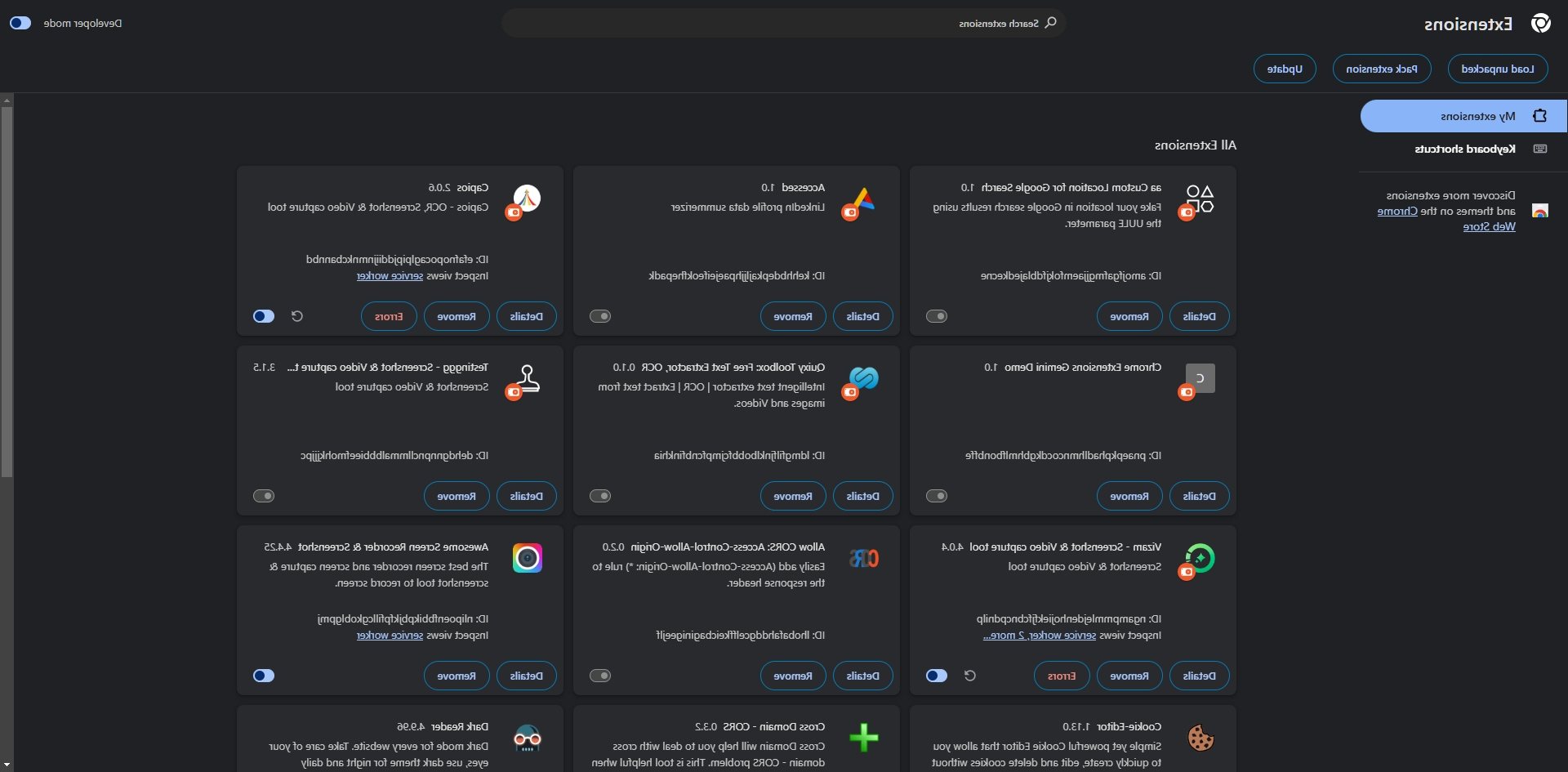
Task: Click the My extensions puzzle icon
Action: click(1540, 116)
